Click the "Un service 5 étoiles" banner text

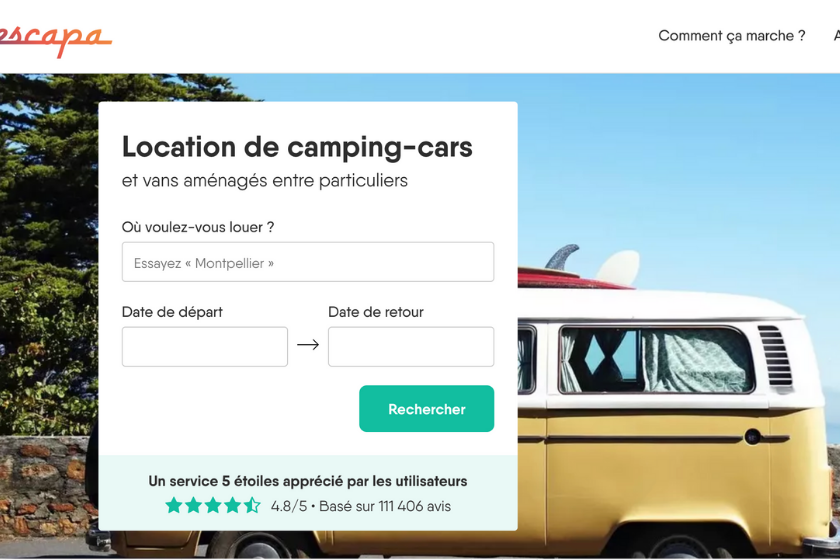point(308,481)
